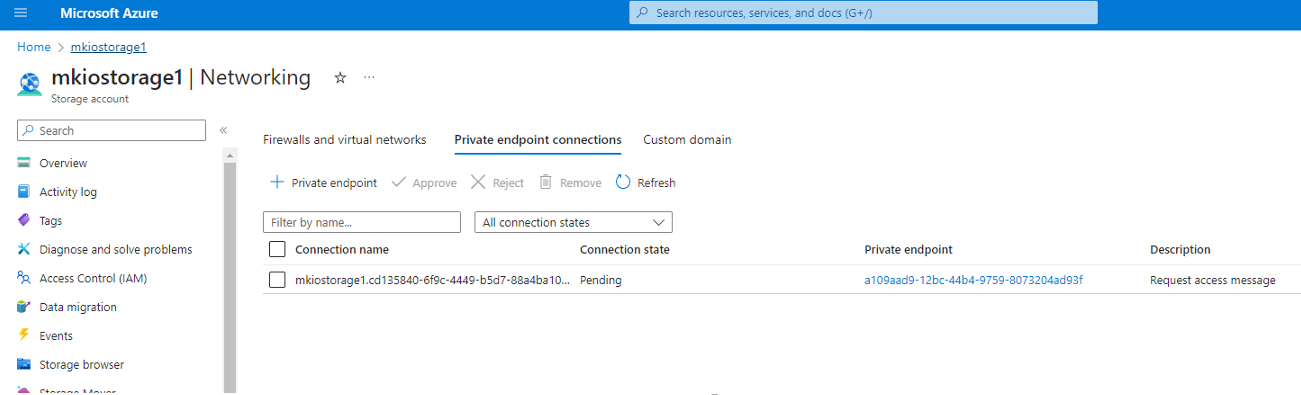Mark mkiostorage1 as favorite with star

coord(340,78)
